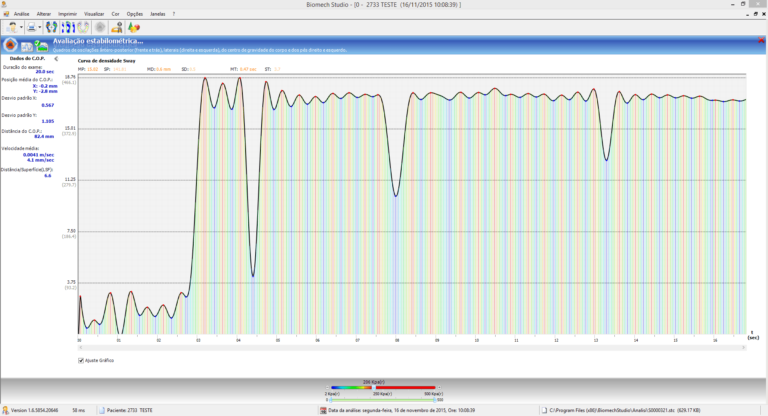Click the printer icon in toolbar
This screenshot has height=416, width=768.
pos(32,27)
